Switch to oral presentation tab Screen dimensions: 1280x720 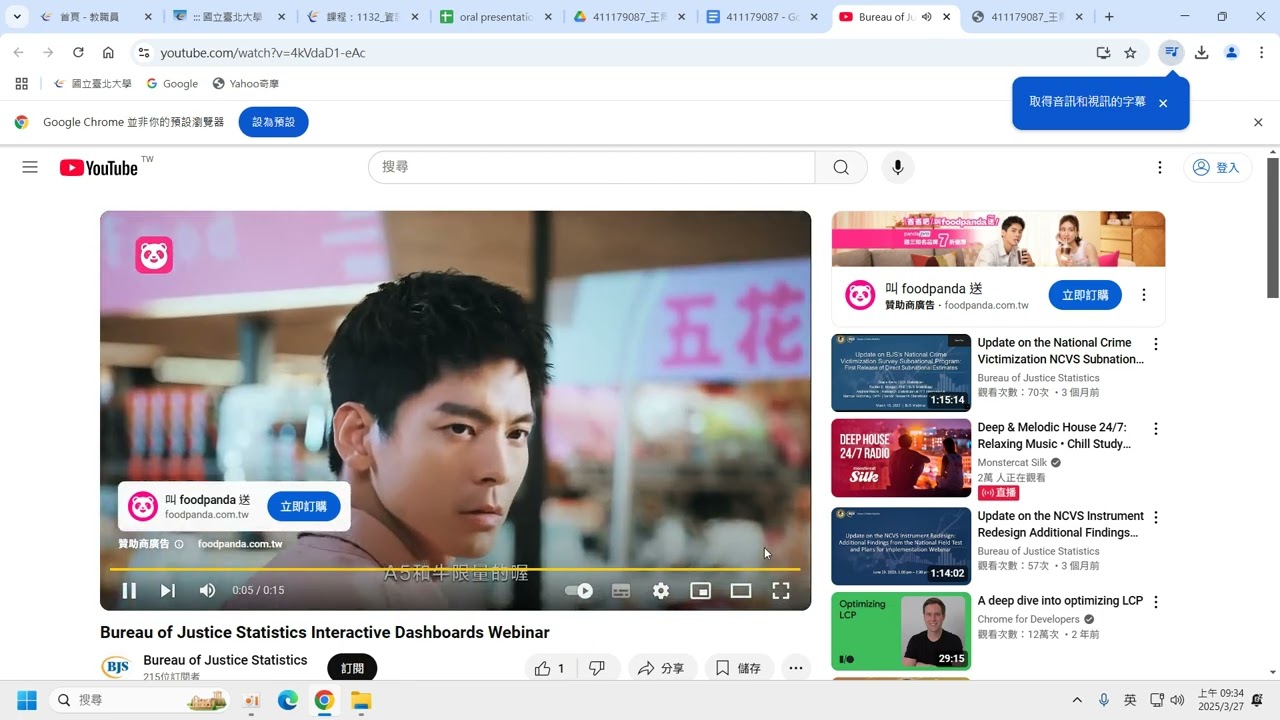pos(495,17)
